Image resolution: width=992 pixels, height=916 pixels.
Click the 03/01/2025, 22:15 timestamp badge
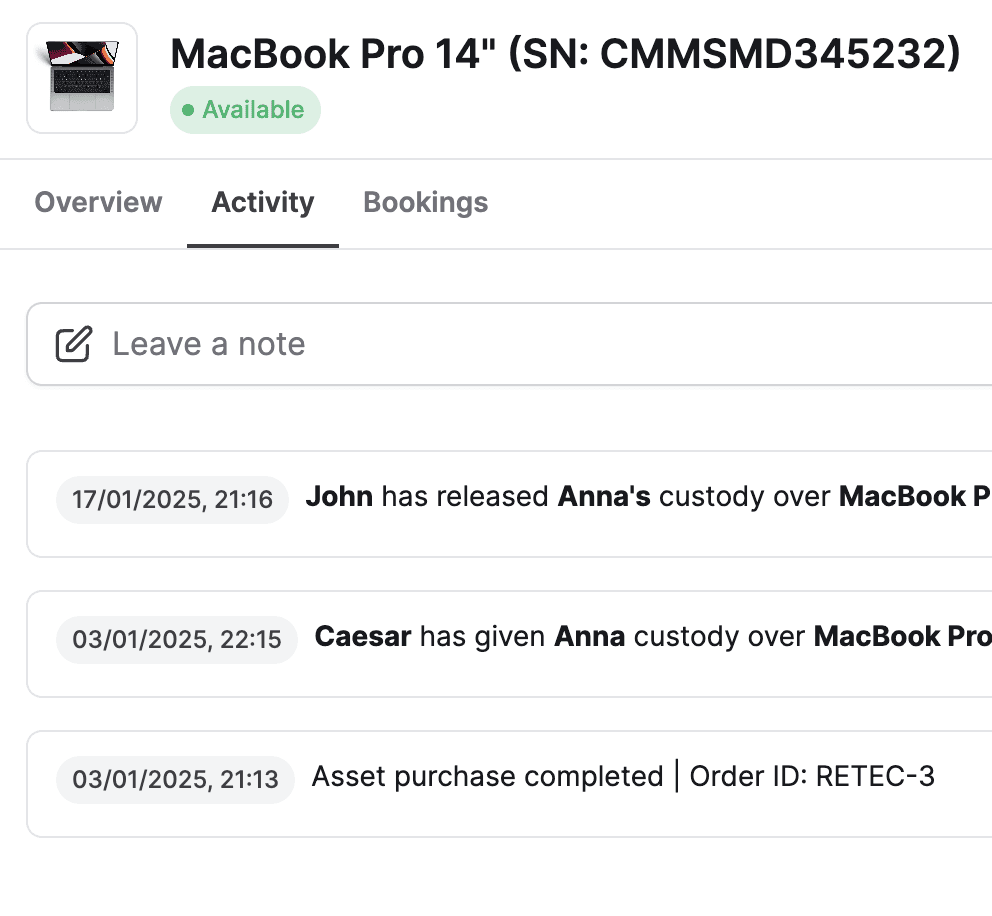[x=177, y=640]
